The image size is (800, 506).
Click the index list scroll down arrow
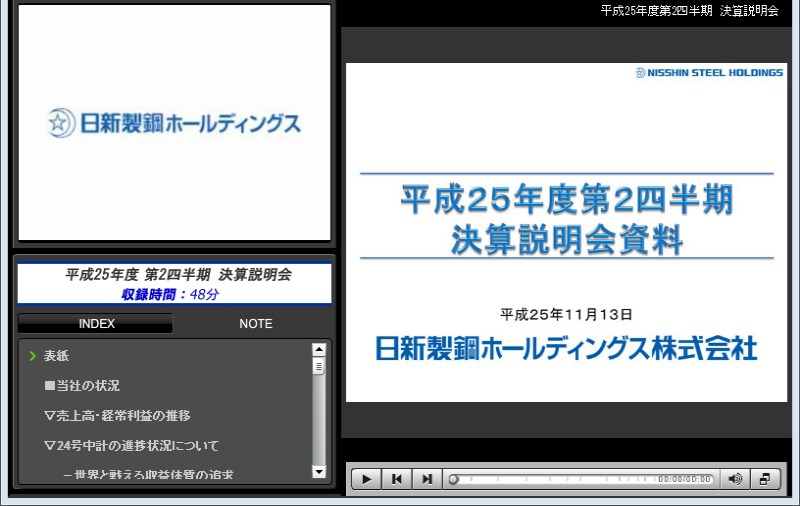pos(319,472)
